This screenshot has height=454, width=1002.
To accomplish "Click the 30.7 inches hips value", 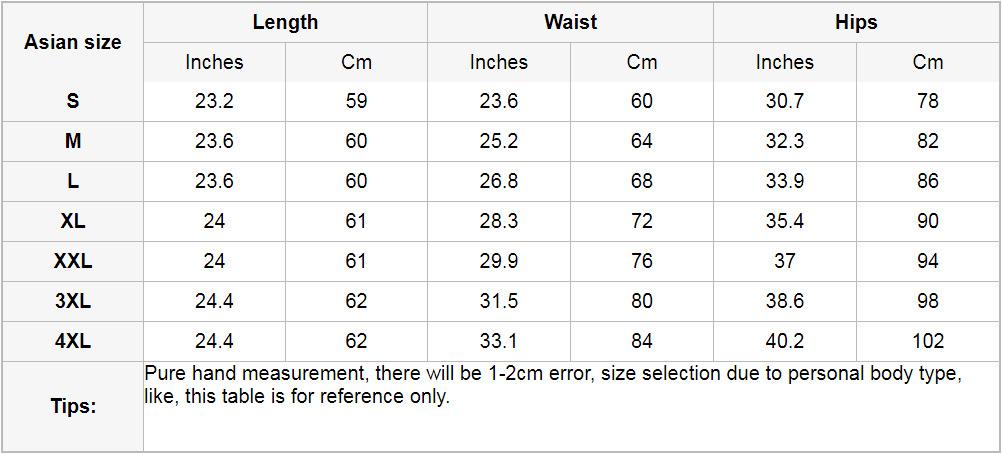I will (x=785, y=101).
